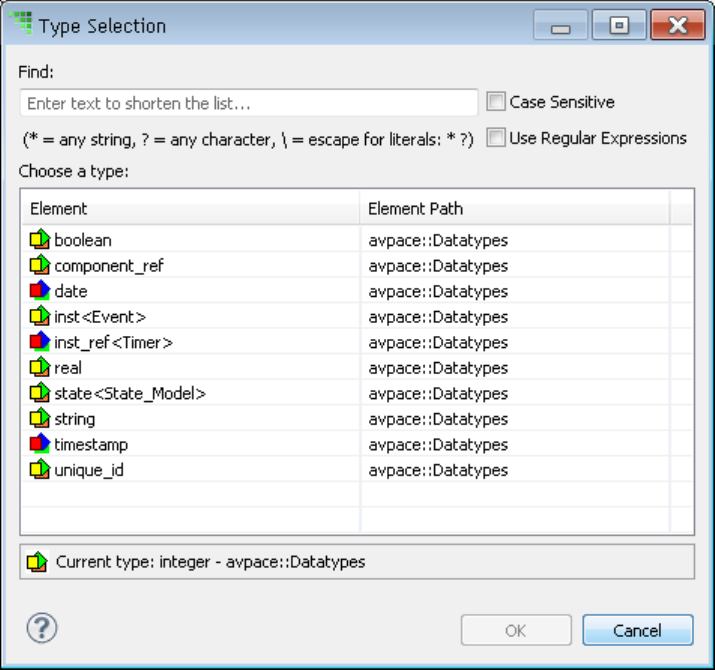Screen dimensions: 715x670
Task: Close the Type Selection dialog window
Action: point(672,27)
